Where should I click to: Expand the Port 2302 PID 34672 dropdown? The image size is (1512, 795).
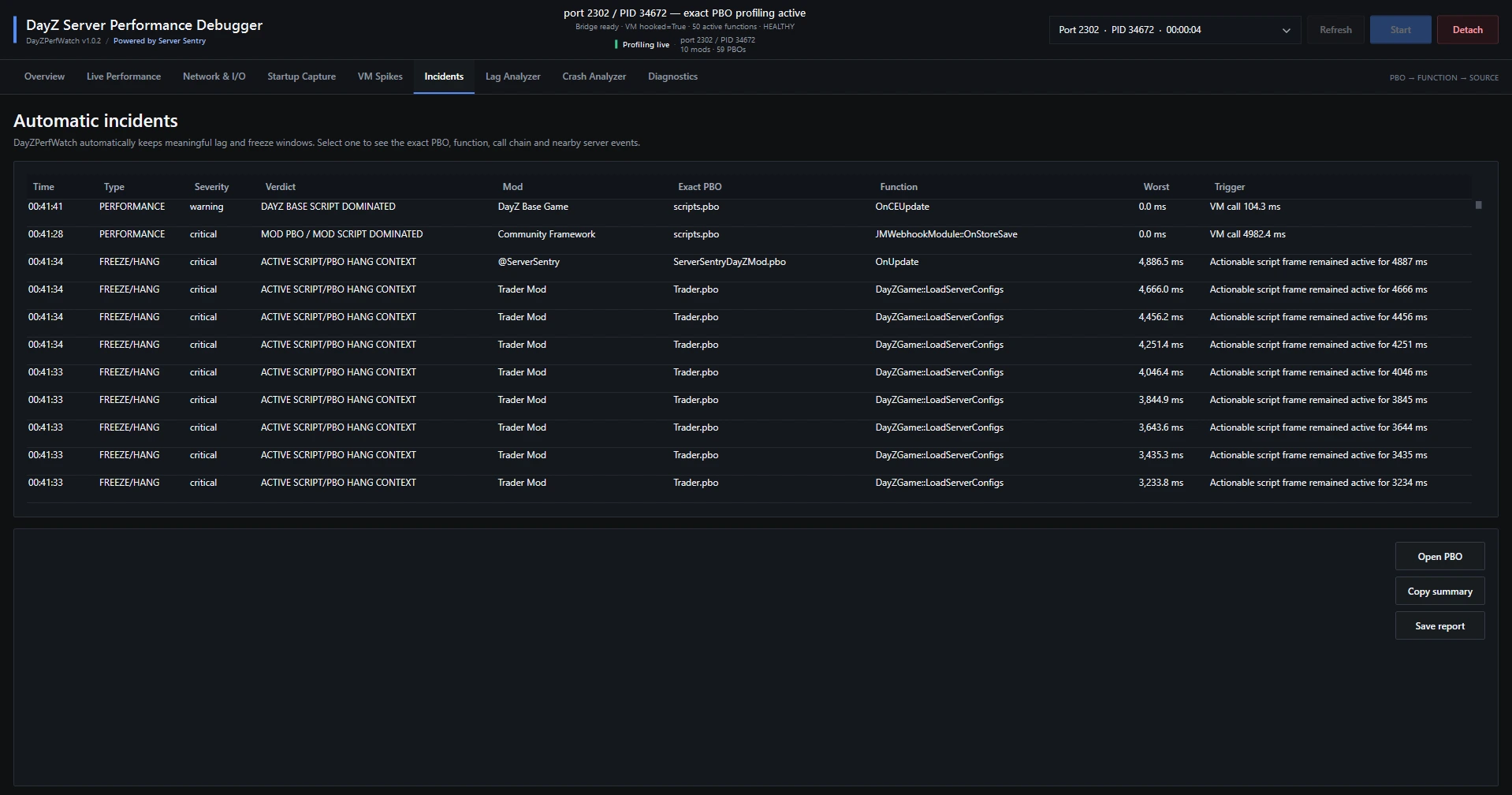coord(1175,30)
